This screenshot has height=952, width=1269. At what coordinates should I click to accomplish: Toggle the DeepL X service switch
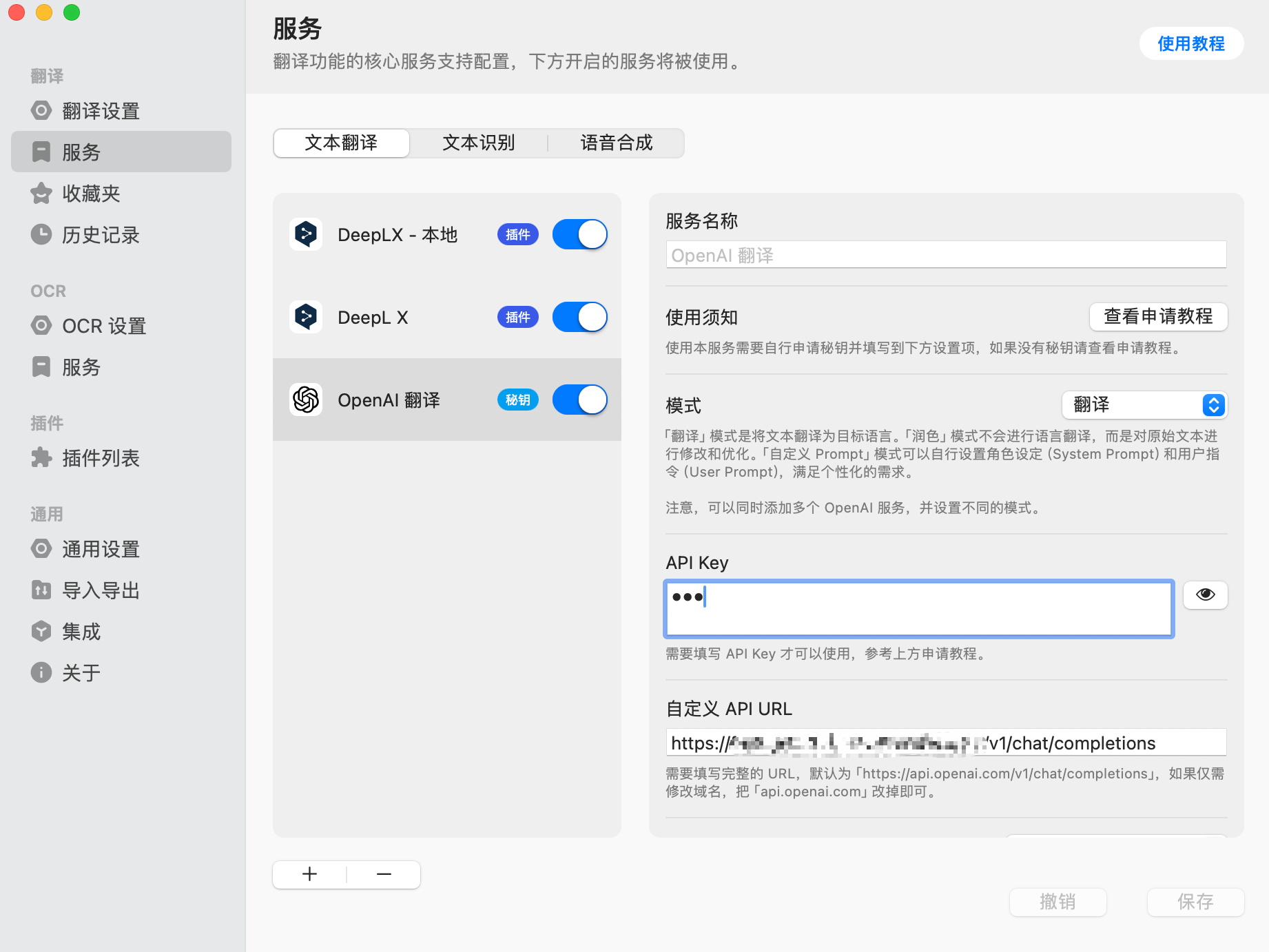[580, 317]
